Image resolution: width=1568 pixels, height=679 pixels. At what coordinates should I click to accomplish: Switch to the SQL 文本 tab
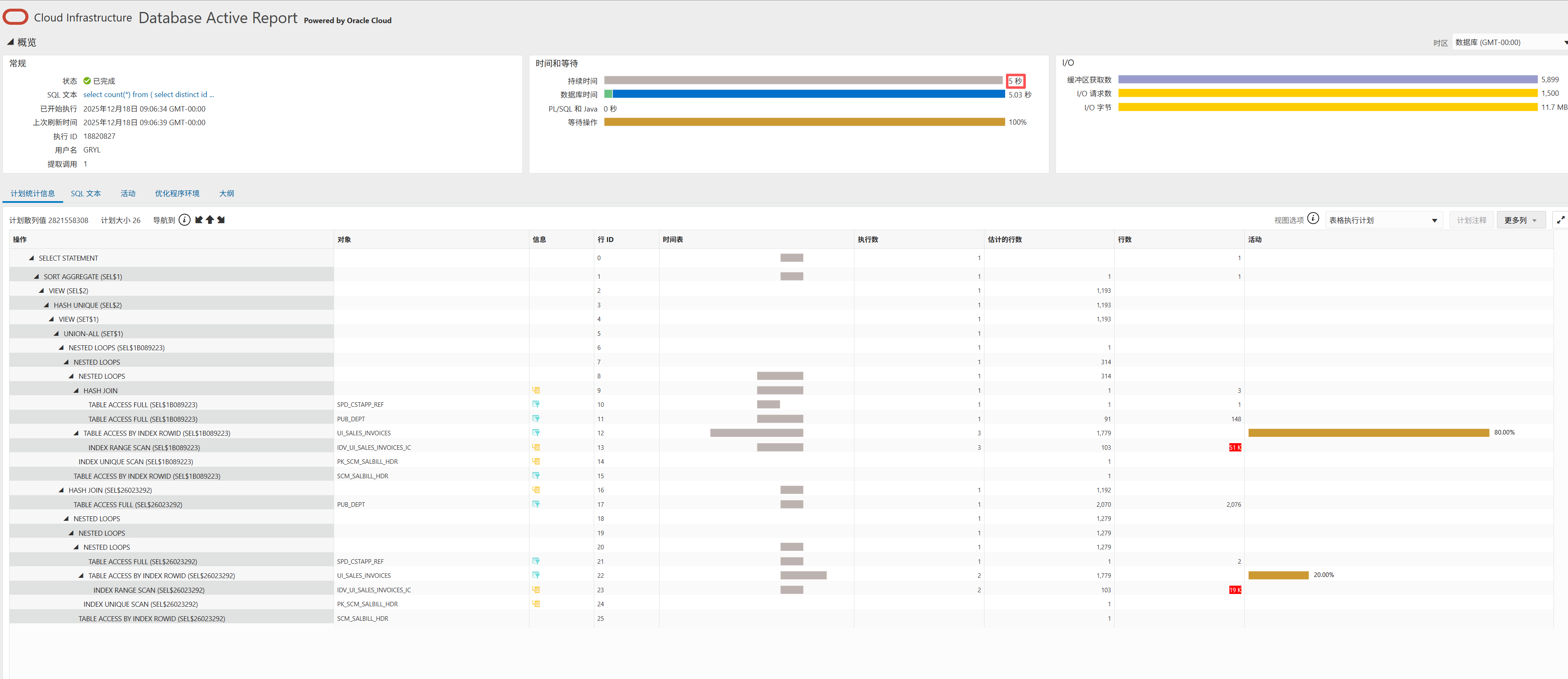(x=86, y=193)
